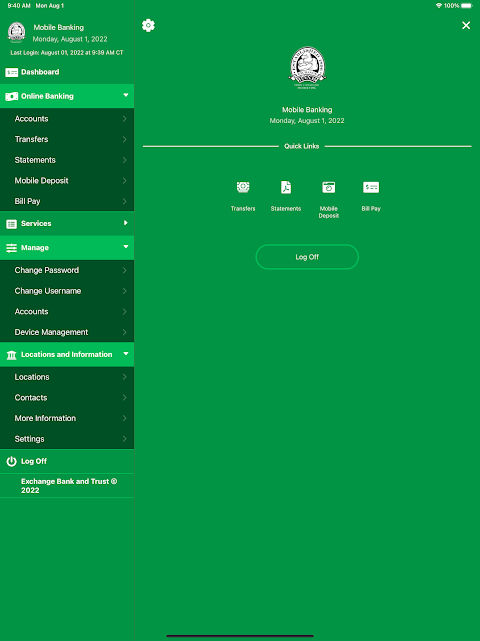
Task: Click the Contacts row chevron
Action: click(x=125, y=398)
